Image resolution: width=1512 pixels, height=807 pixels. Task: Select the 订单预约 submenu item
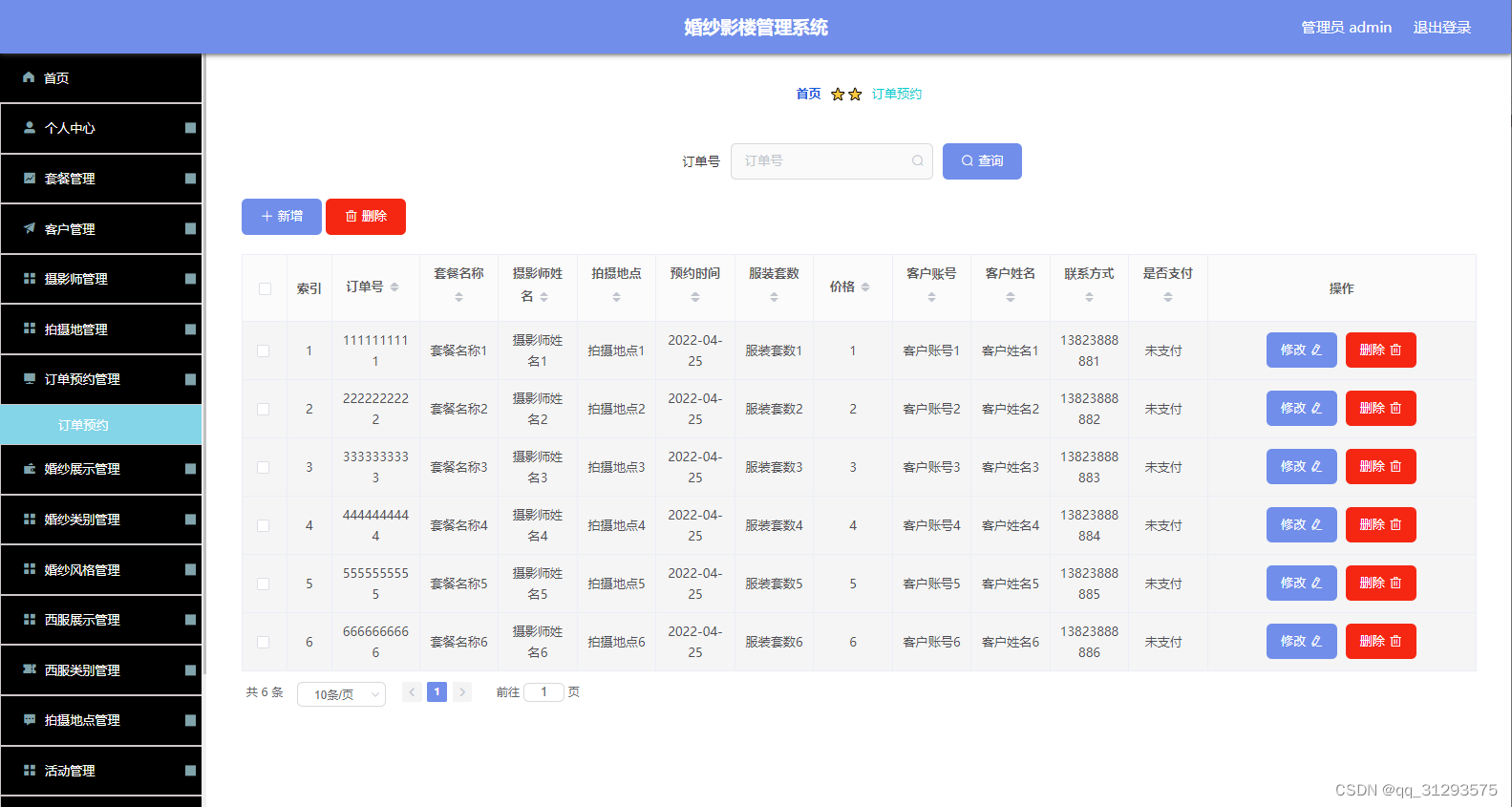coord(100,425)
